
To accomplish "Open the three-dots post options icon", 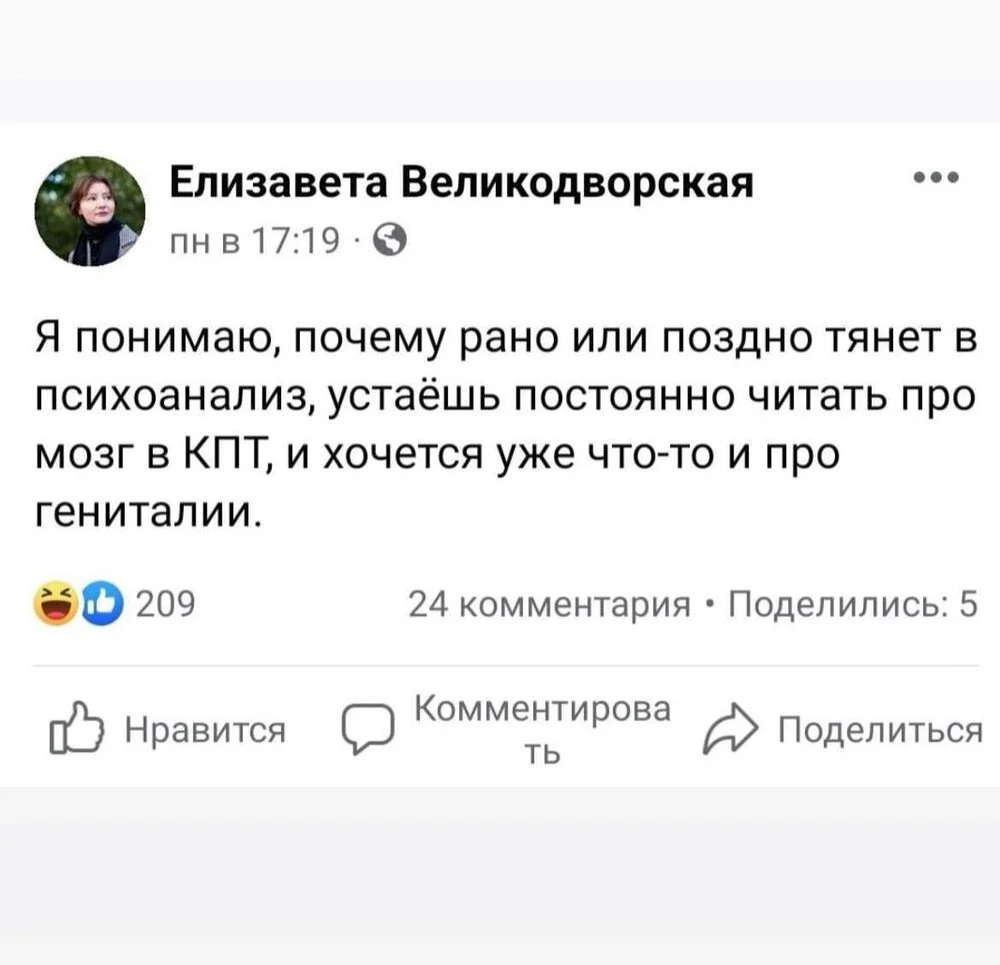I will [938, 178].
